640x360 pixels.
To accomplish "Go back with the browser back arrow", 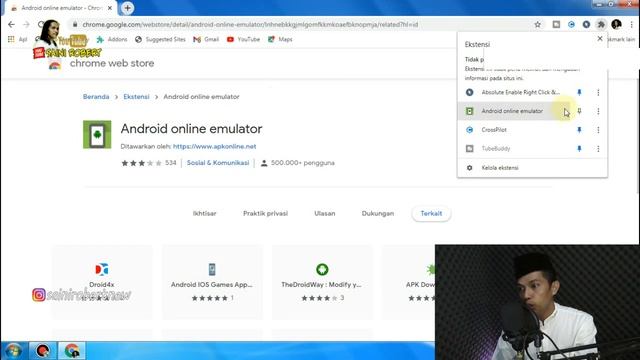I will 11,24.
